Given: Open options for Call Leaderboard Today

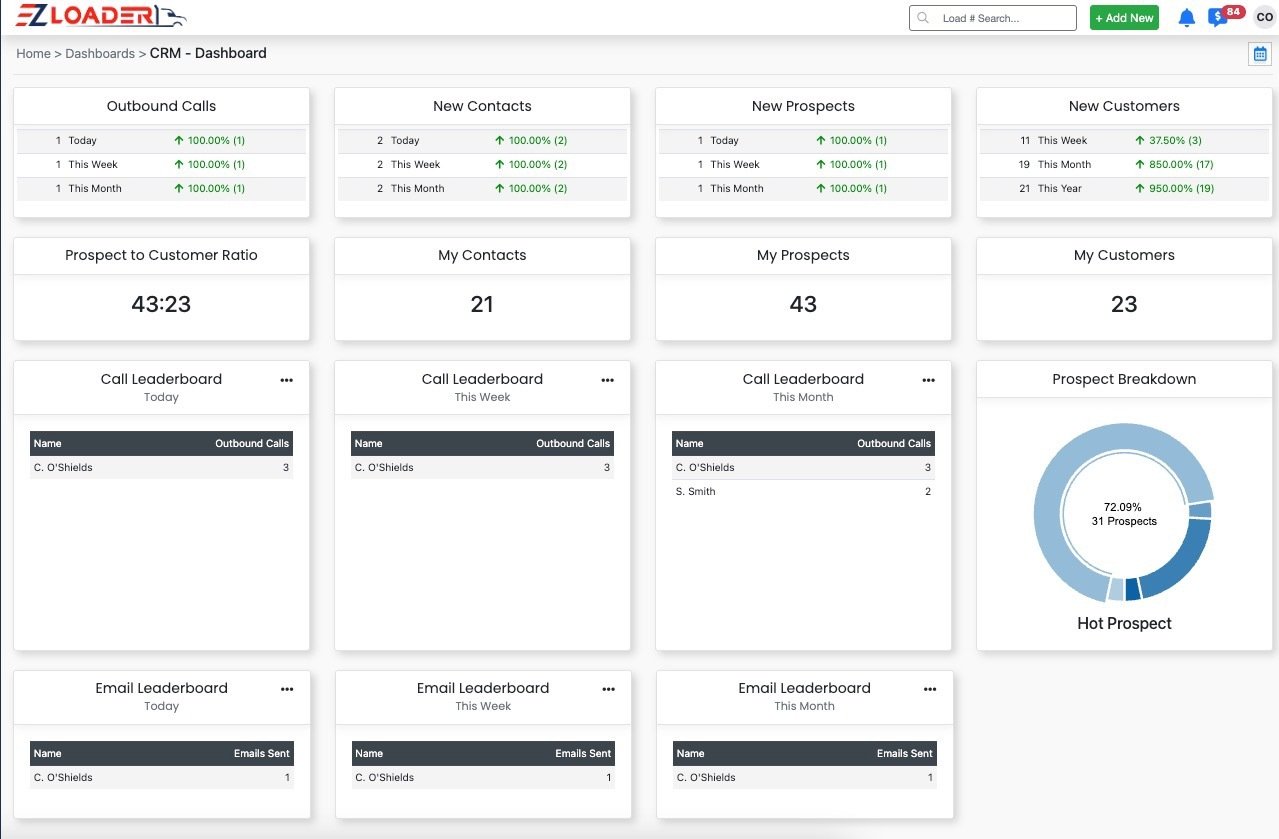Looking at the screenshot, I should (x=287, y=380).
